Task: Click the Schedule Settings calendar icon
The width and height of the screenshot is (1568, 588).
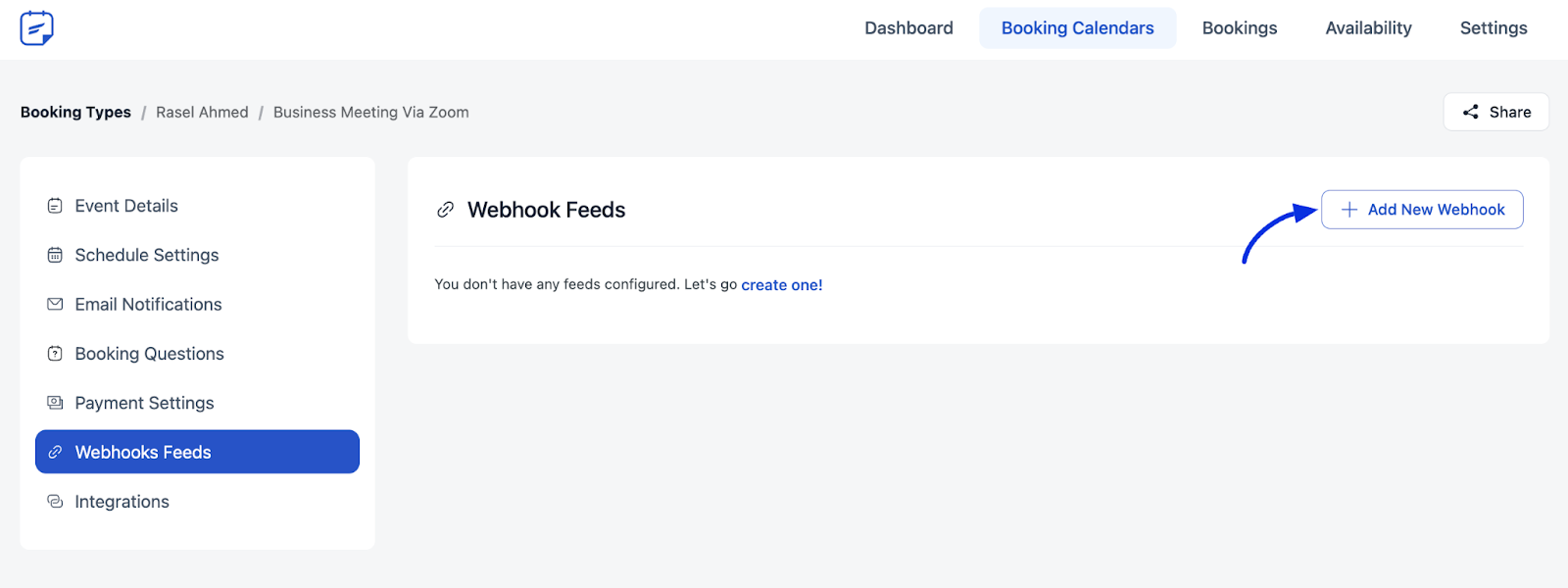Action: (x=55, y=255)
